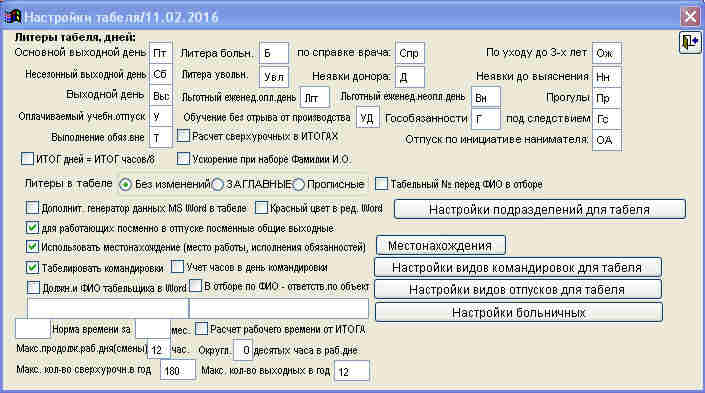Click Оплачиваемый учебн. отпуск field У

tap(161, 116)
